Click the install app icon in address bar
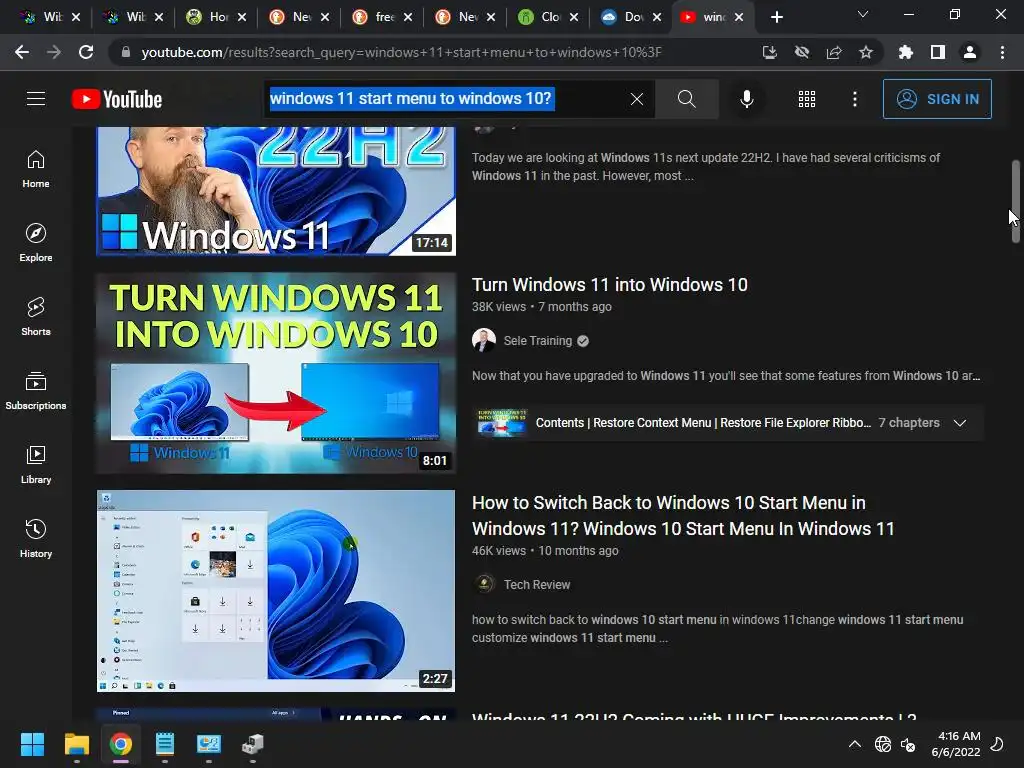1024x768 pixels. 770,52
